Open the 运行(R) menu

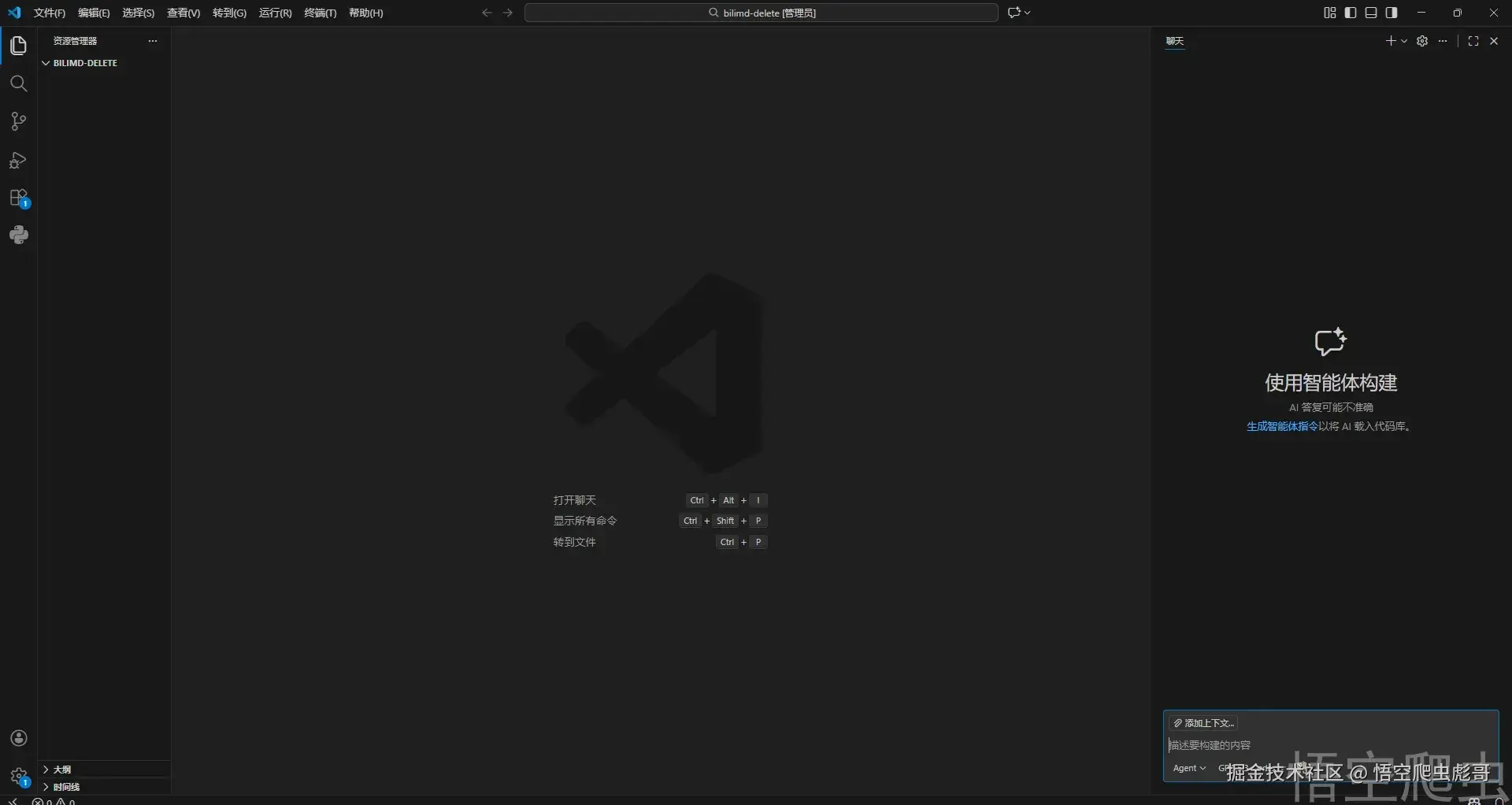tap(275, 13)
